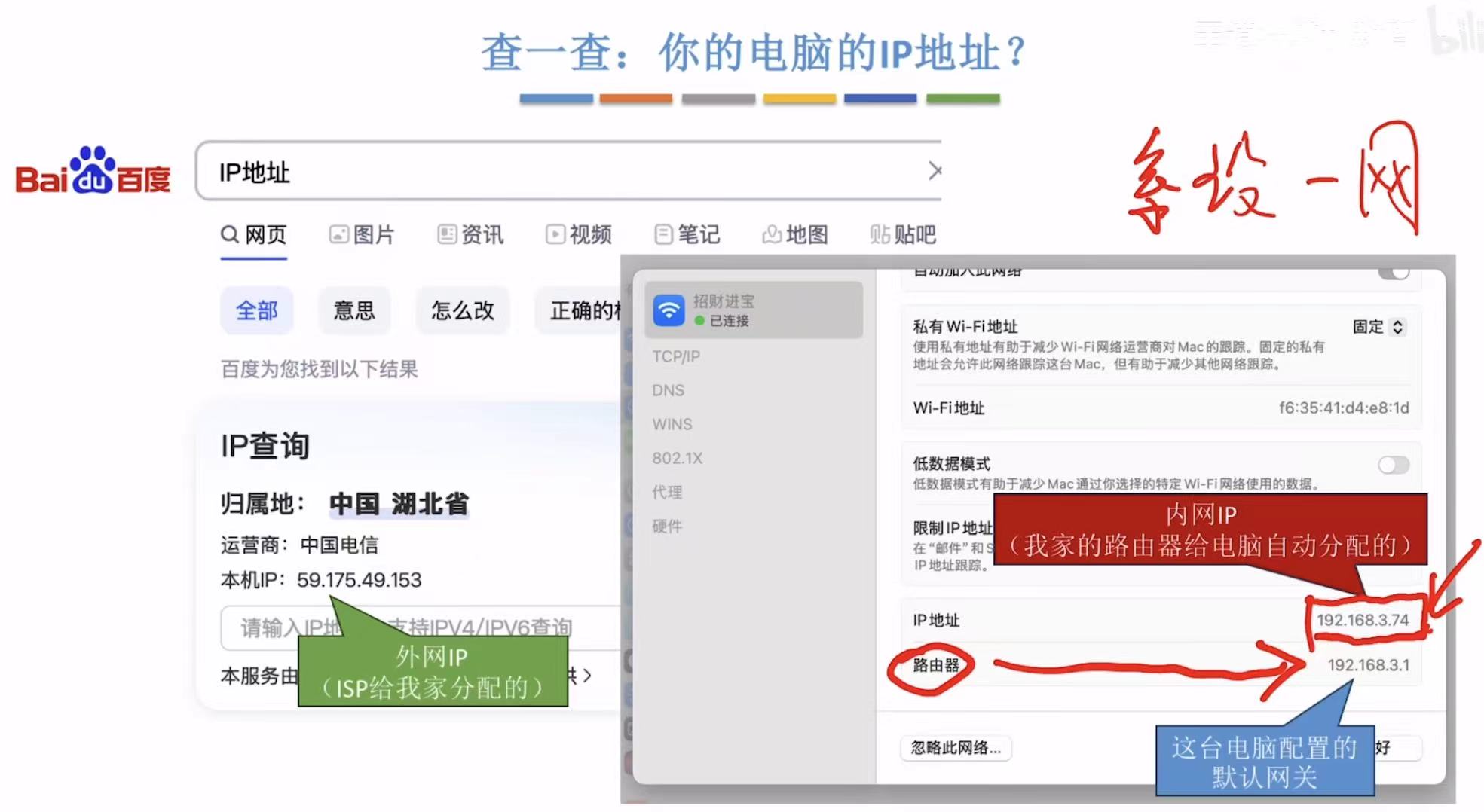Click the IP lookup input box
The height and width of the screenshot is (812, 1484).
421,627
